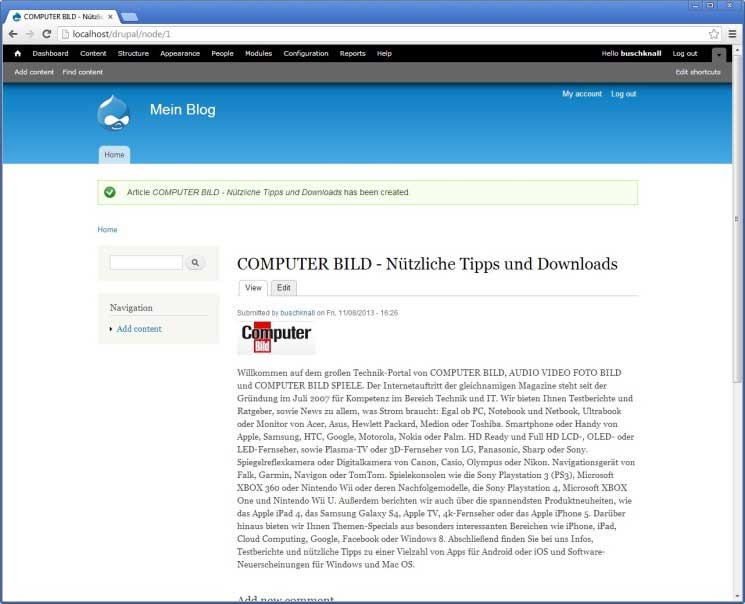Click the Computer Bild logo image

click(276, 338)
